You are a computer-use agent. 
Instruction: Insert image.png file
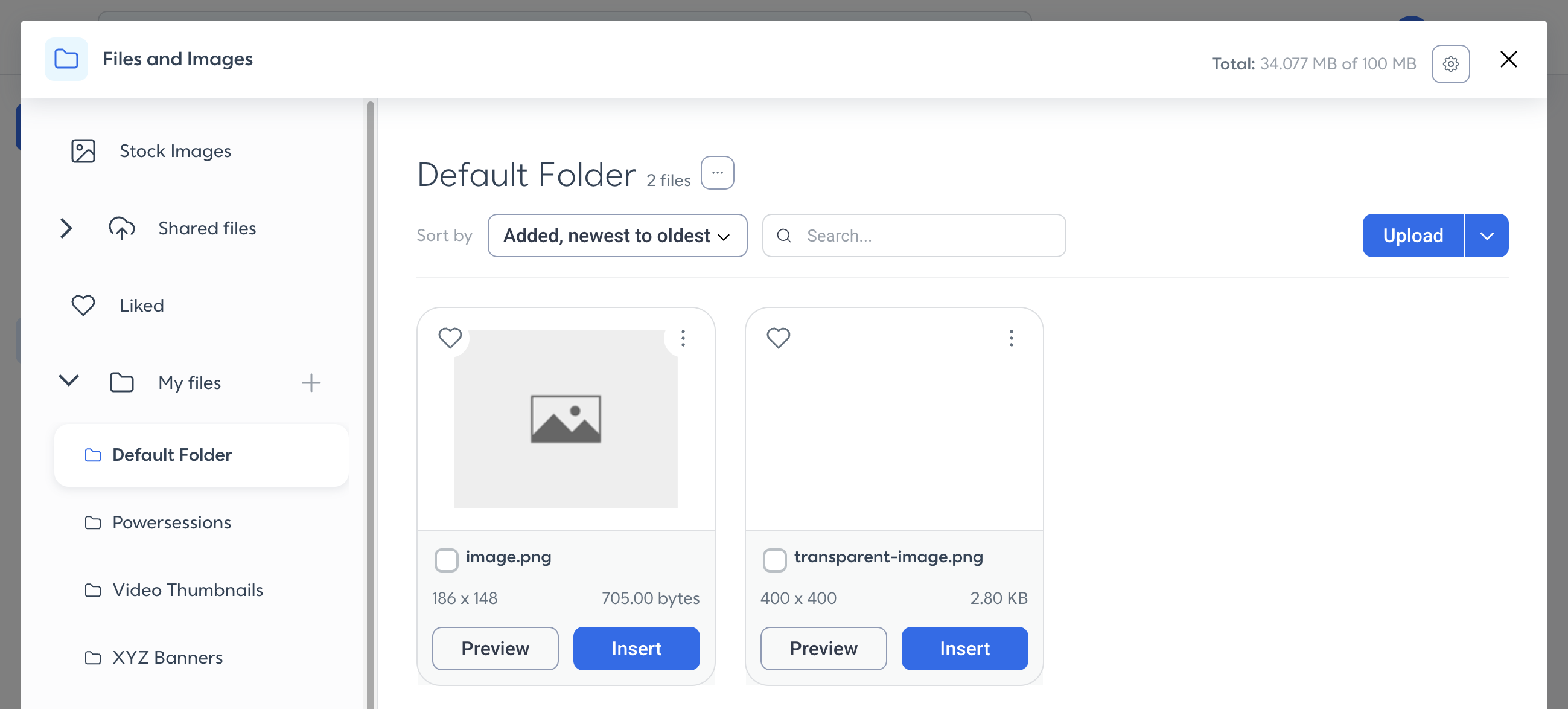coord(636,649)
